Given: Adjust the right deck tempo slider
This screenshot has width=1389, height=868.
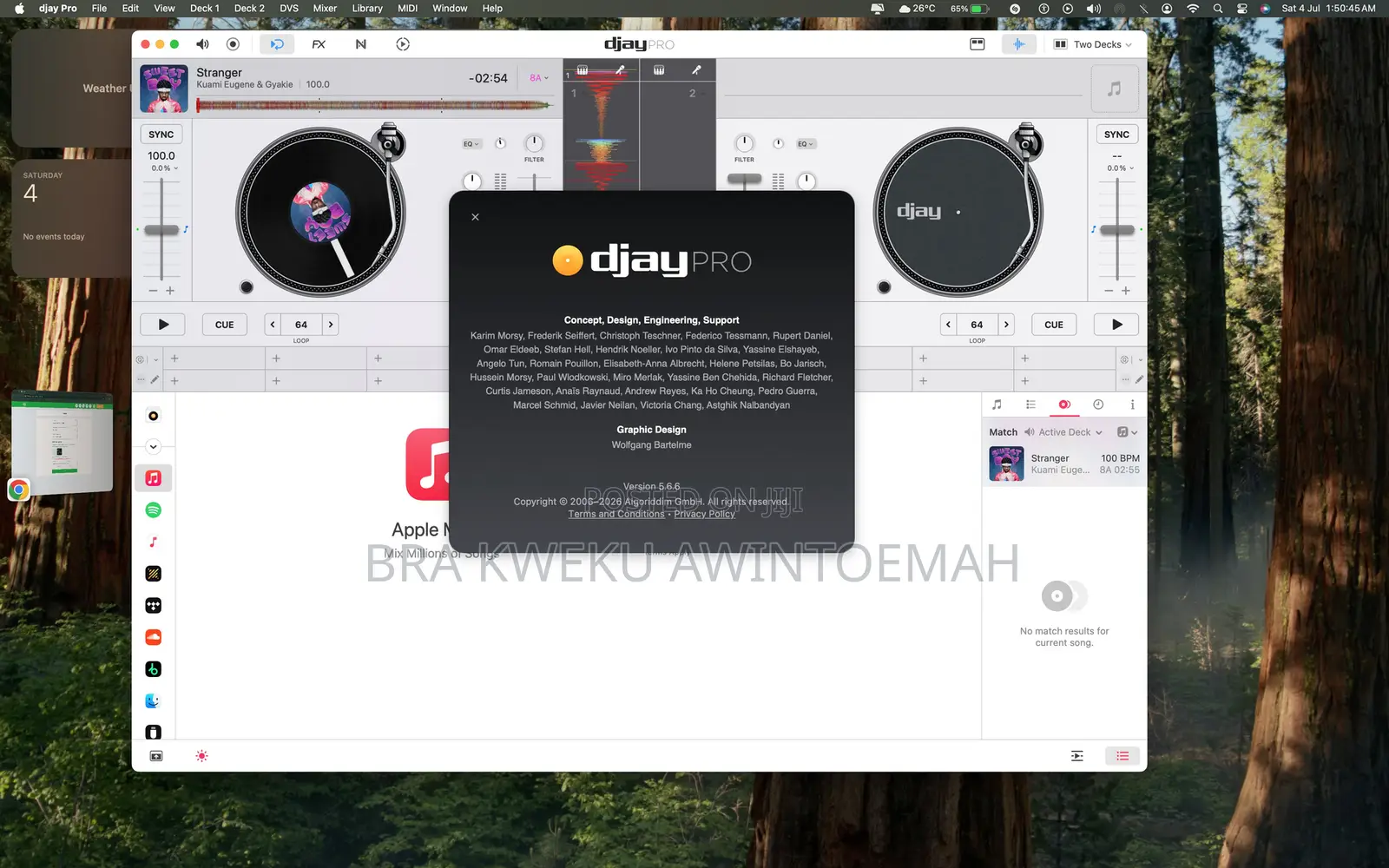Looking at the screenshot, I should [x=1117, y=230].
